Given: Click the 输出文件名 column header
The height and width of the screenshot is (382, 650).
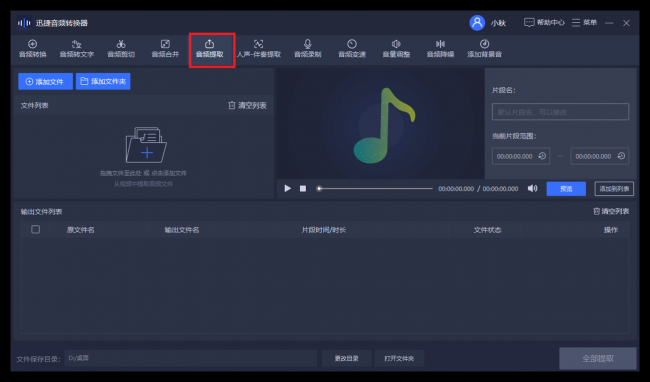Looking at the screenshot, I should click(x=182, y=230).
